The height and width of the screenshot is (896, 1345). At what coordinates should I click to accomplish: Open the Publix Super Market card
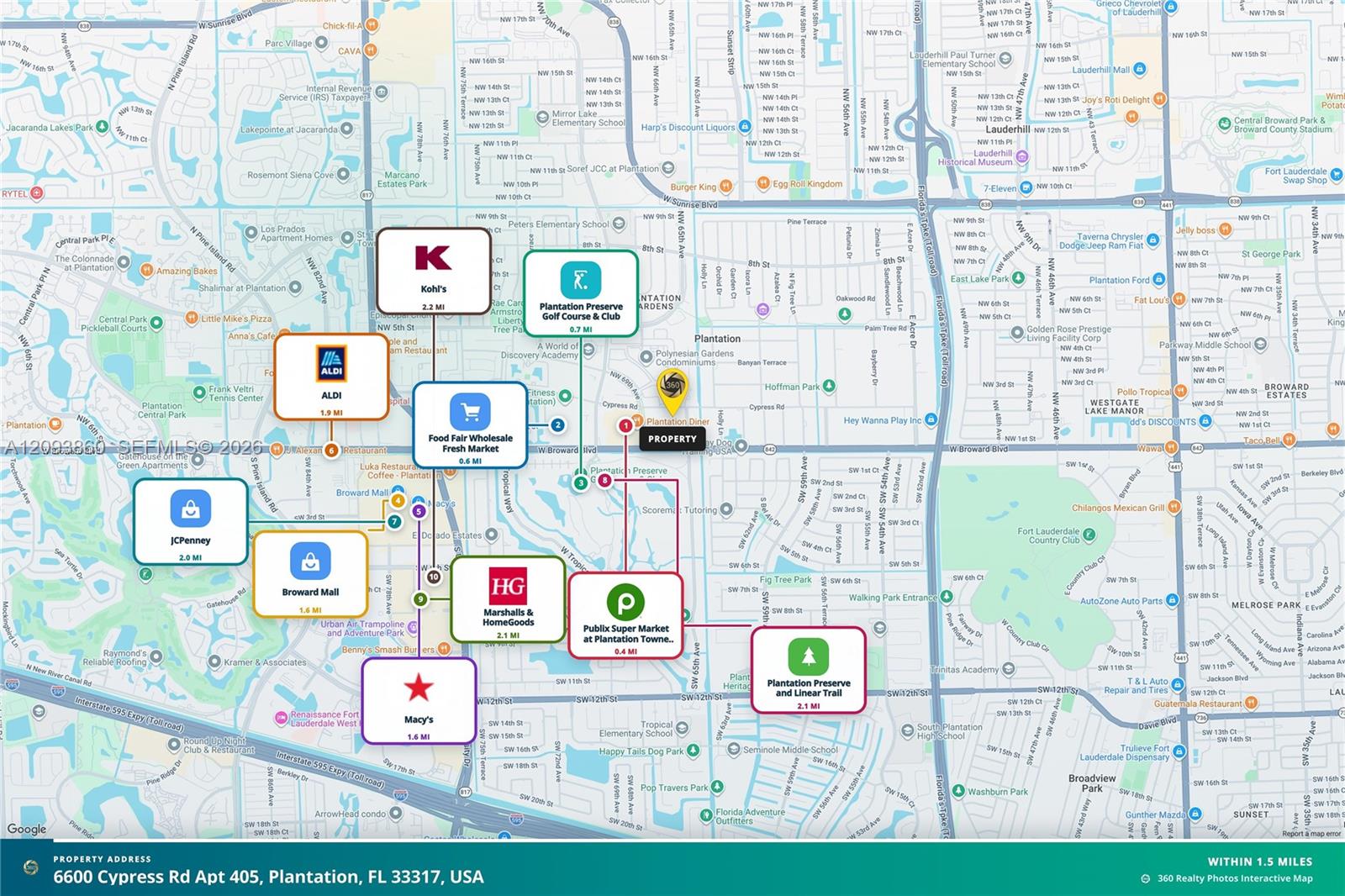(626, 616)
